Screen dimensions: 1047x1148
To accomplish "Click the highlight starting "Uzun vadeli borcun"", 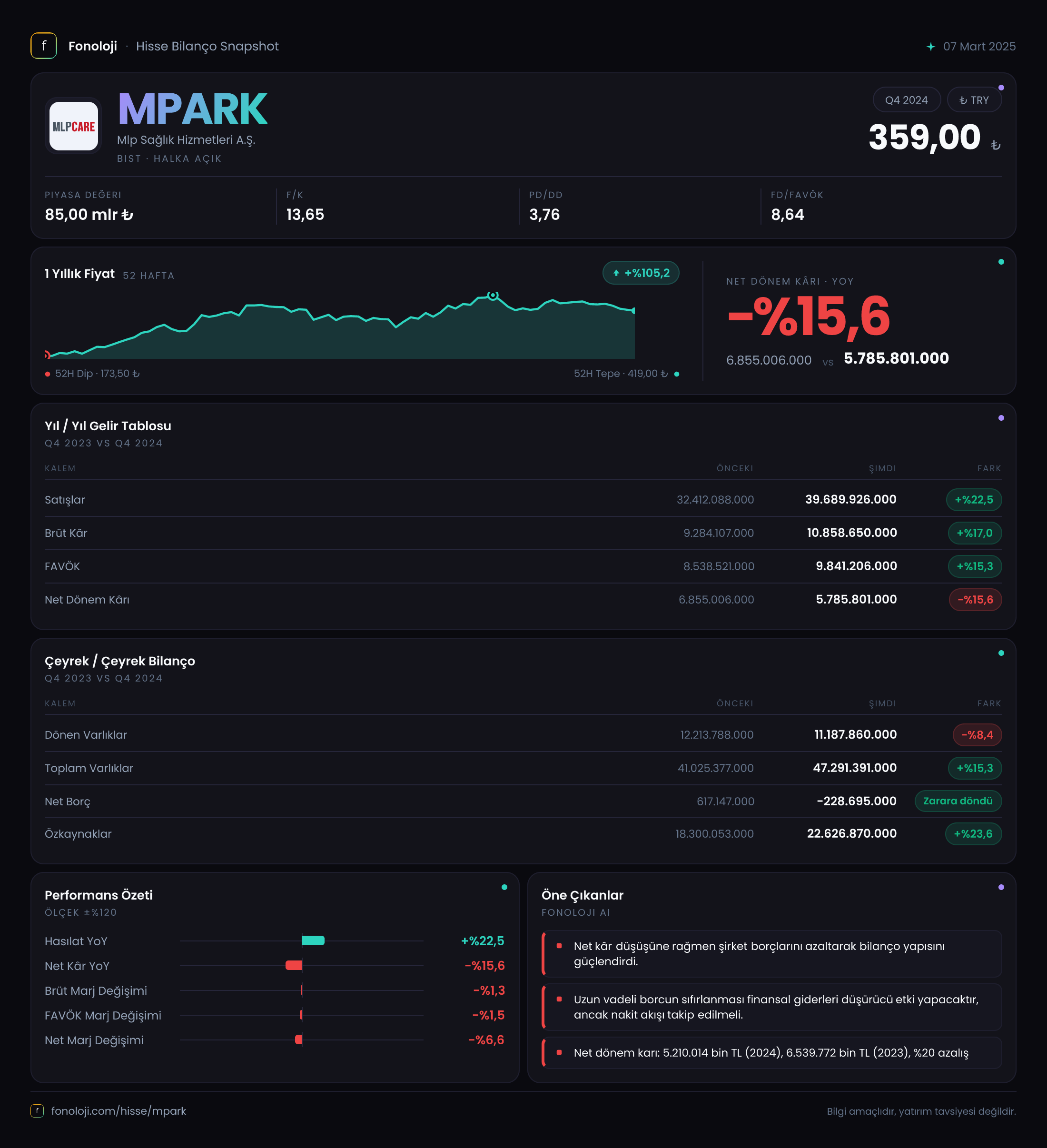I will (x=771, y=1007).
